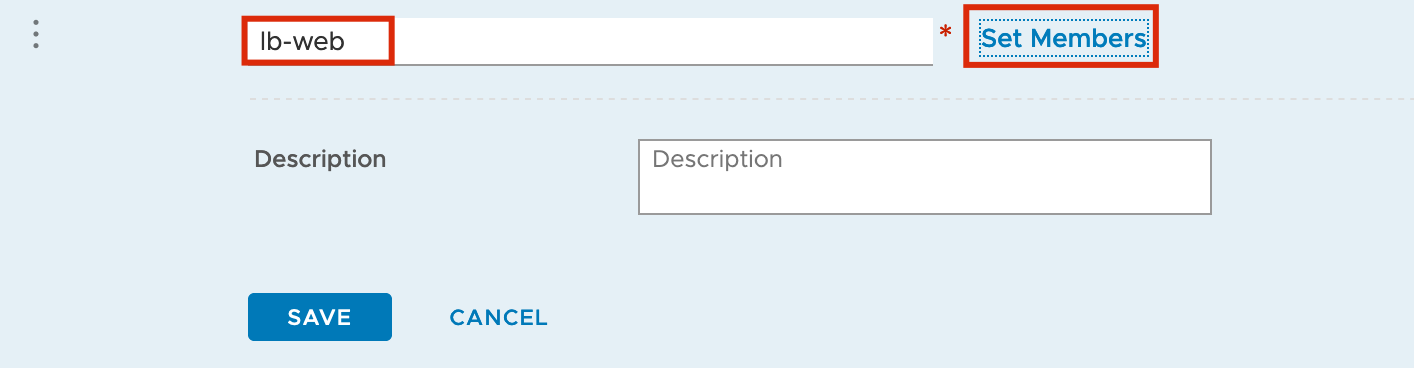Click the name field containing lb-web

click(589, 41)
